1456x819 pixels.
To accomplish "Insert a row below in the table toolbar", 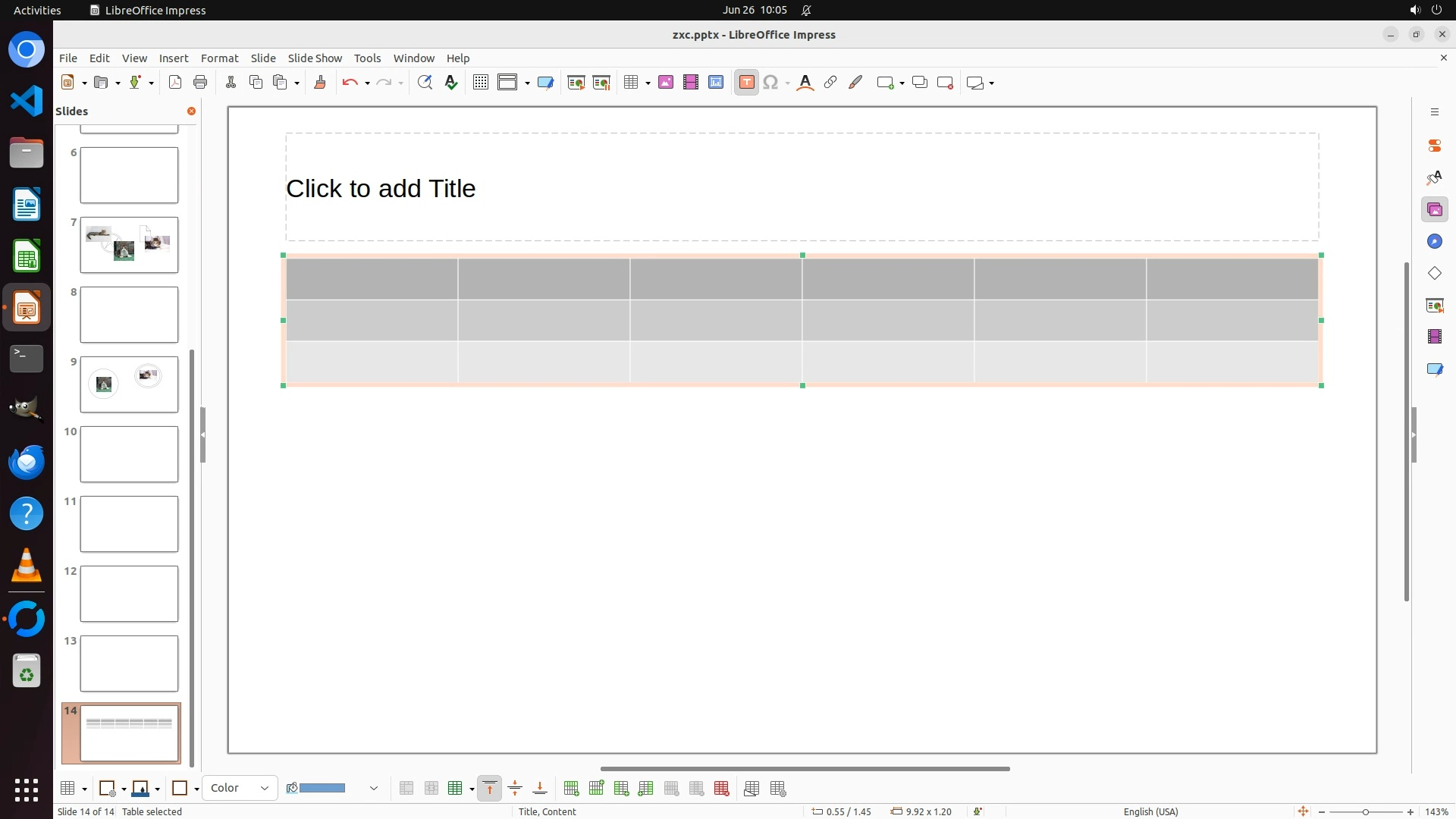I will point(596,789).
